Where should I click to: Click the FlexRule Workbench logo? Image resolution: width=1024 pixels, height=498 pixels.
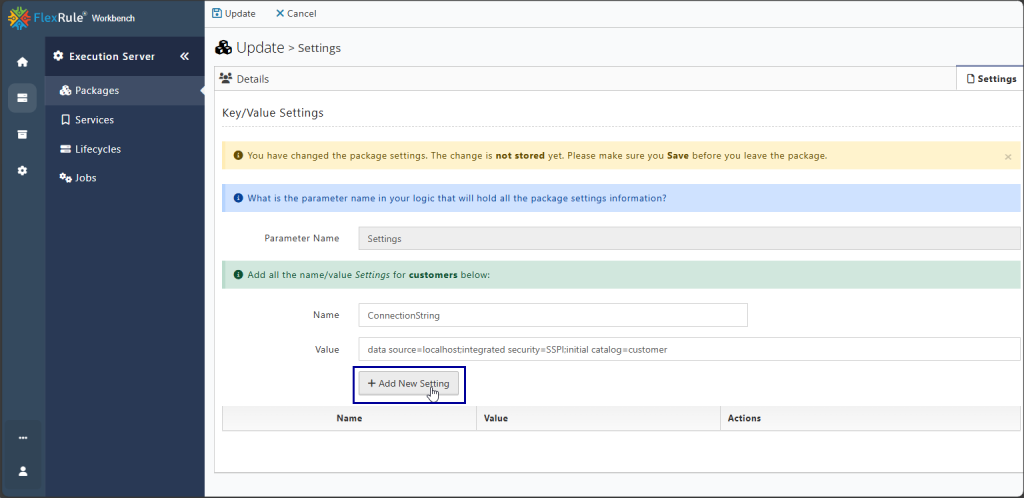[x=72, y=18]
